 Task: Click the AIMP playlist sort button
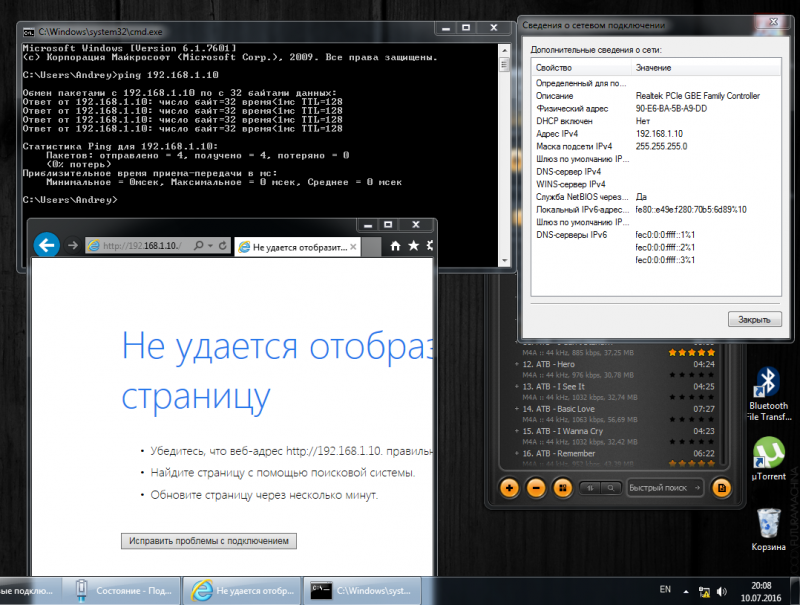tap(591, 488)
